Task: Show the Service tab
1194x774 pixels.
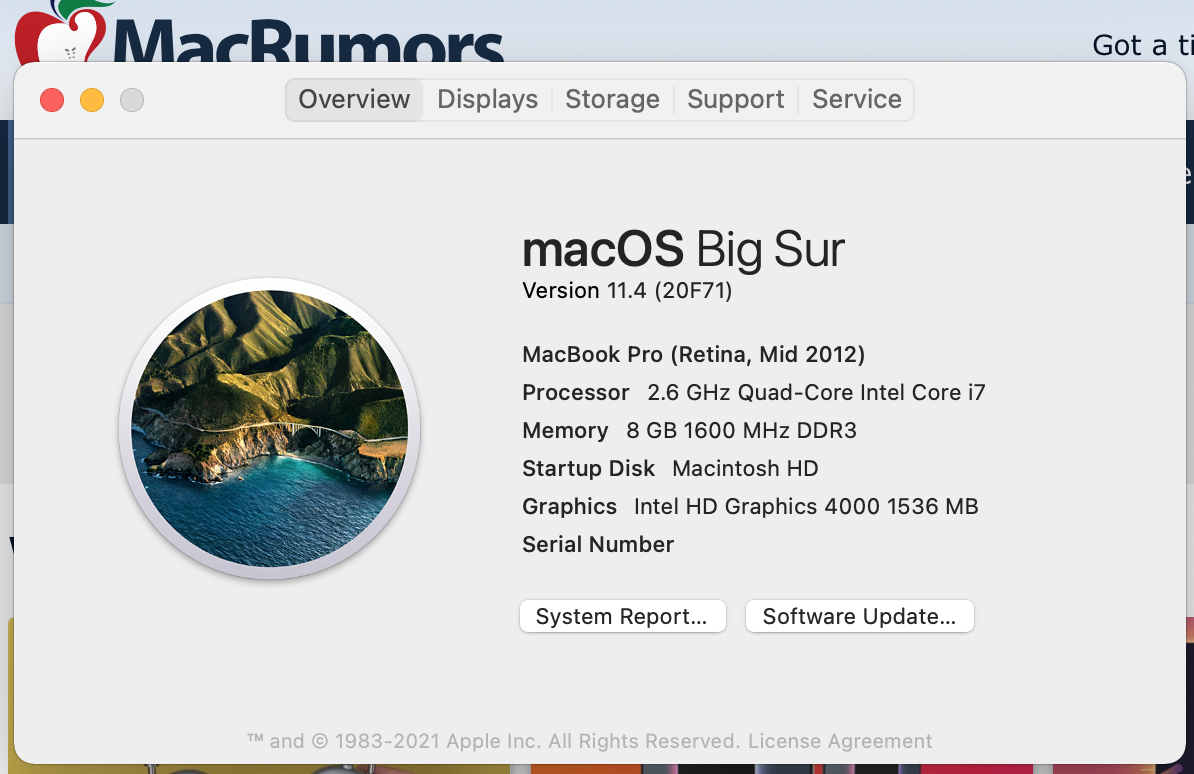Action: pyautogui.click(x=856, y=100)
